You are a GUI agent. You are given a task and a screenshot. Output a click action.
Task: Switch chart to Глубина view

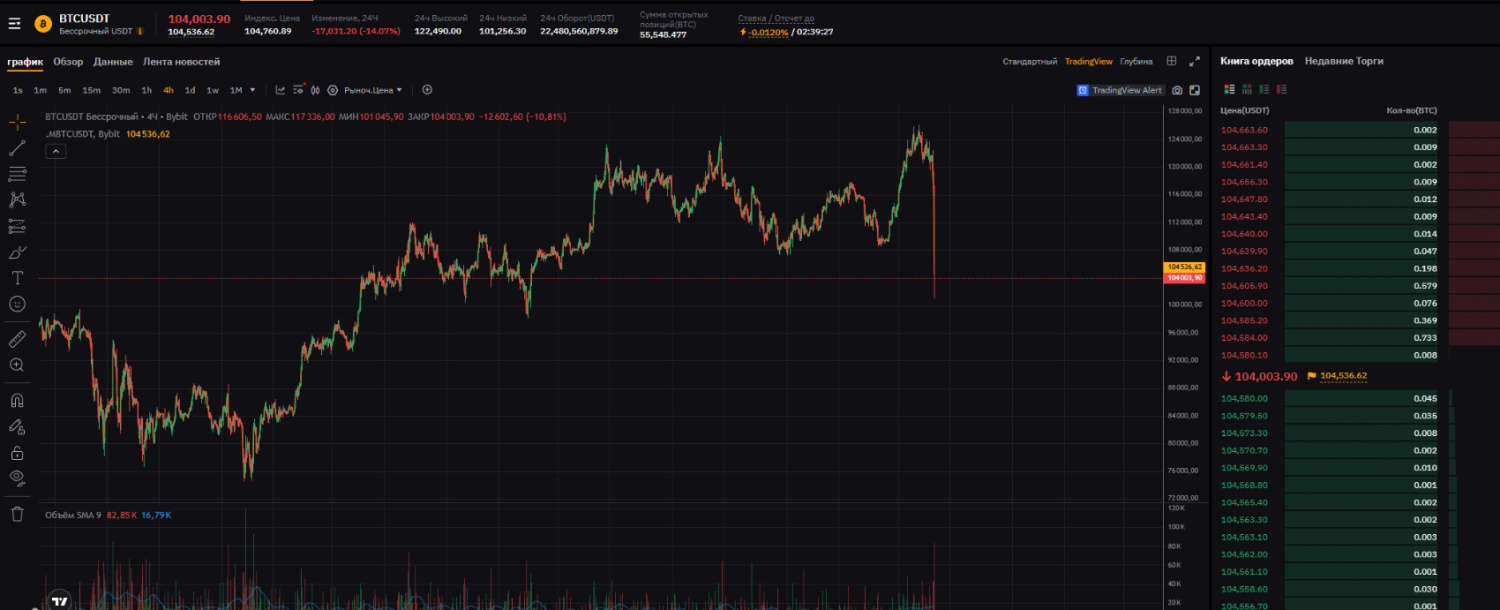coord(1136,62)
